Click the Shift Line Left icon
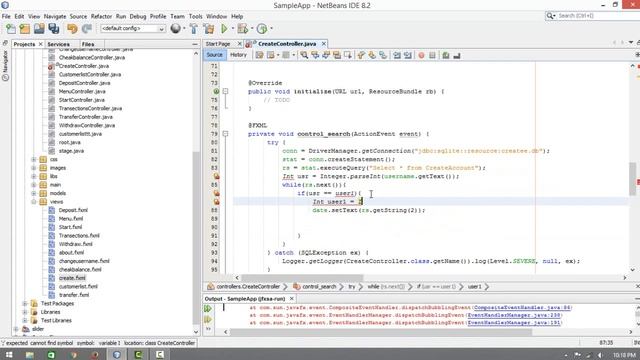The image size is (640, 360). click(x=397, y=55)
